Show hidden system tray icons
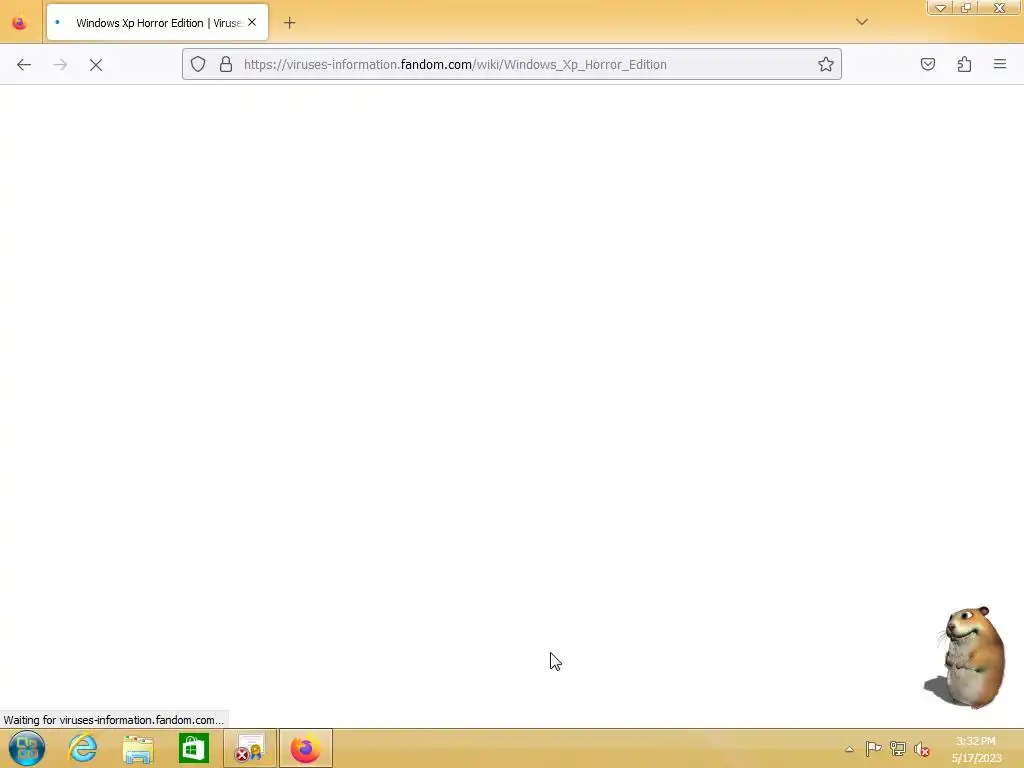The width and height of the screenshot is (1024, 768). click(x=849, y=749)
